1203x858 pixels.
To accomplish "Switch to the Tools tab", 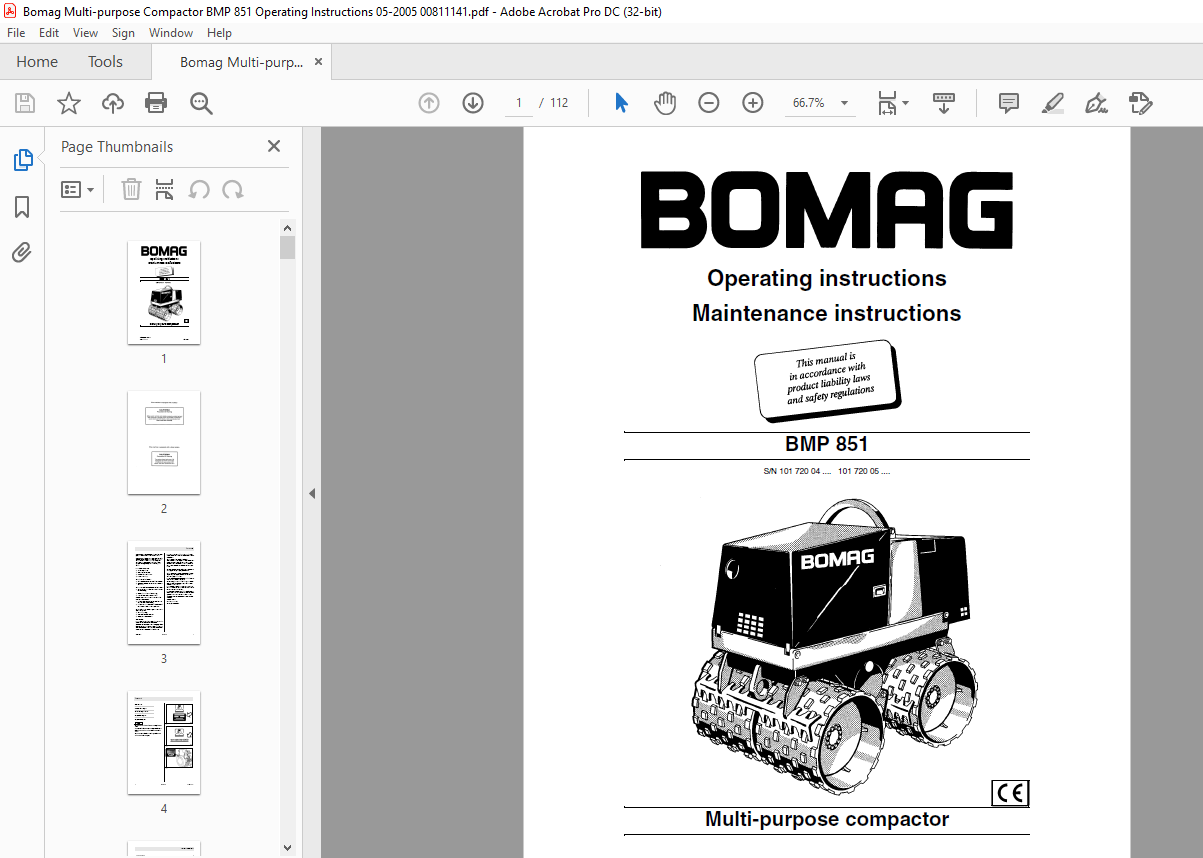I will tap(105, 62).
